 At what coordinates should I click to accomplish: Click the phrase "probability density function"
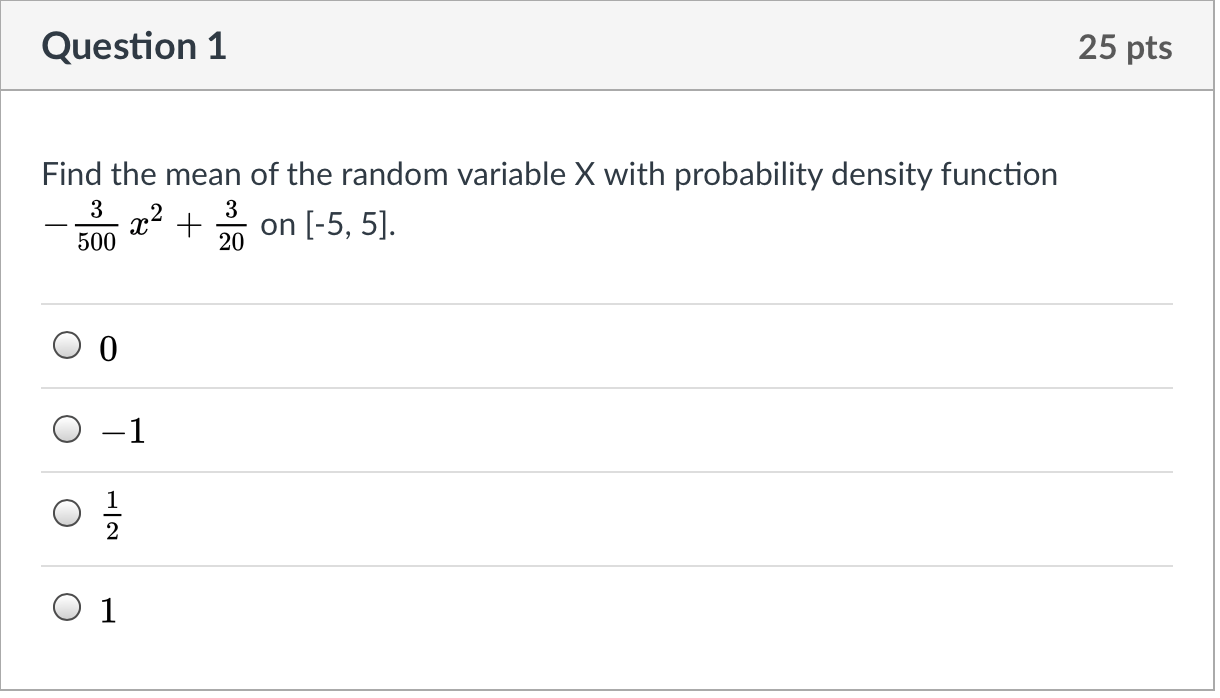865,175
